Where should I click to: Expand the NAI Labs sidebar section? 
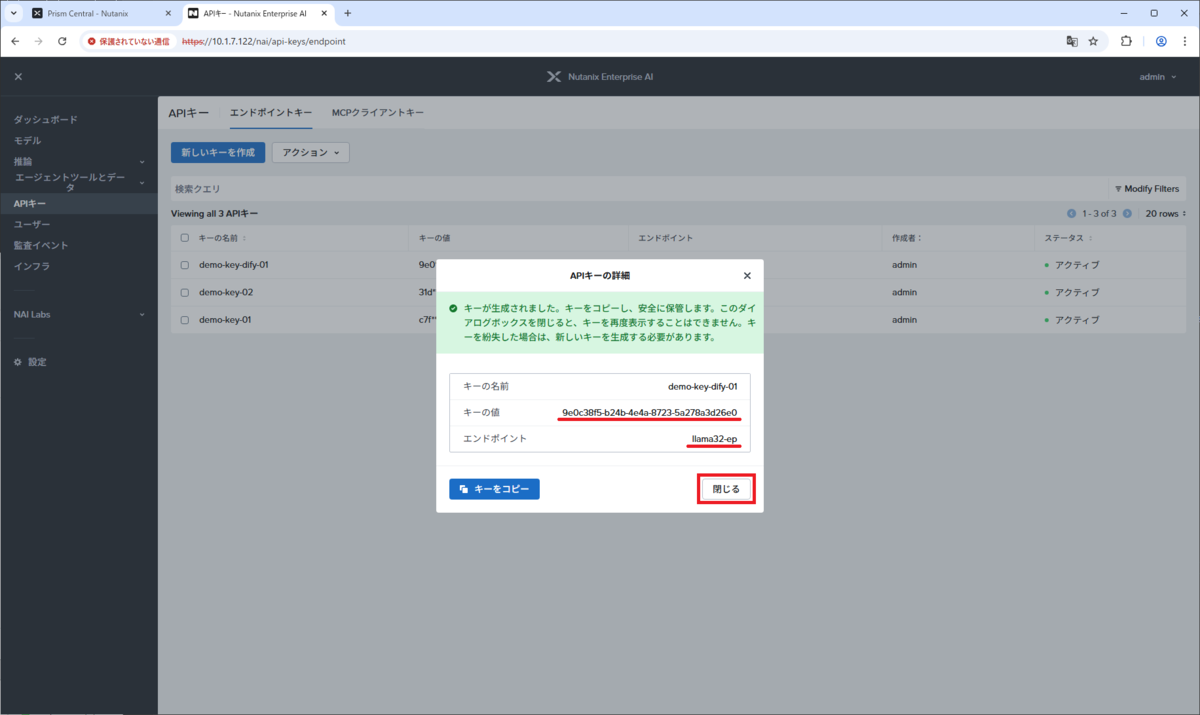click(x=79, y=314)
